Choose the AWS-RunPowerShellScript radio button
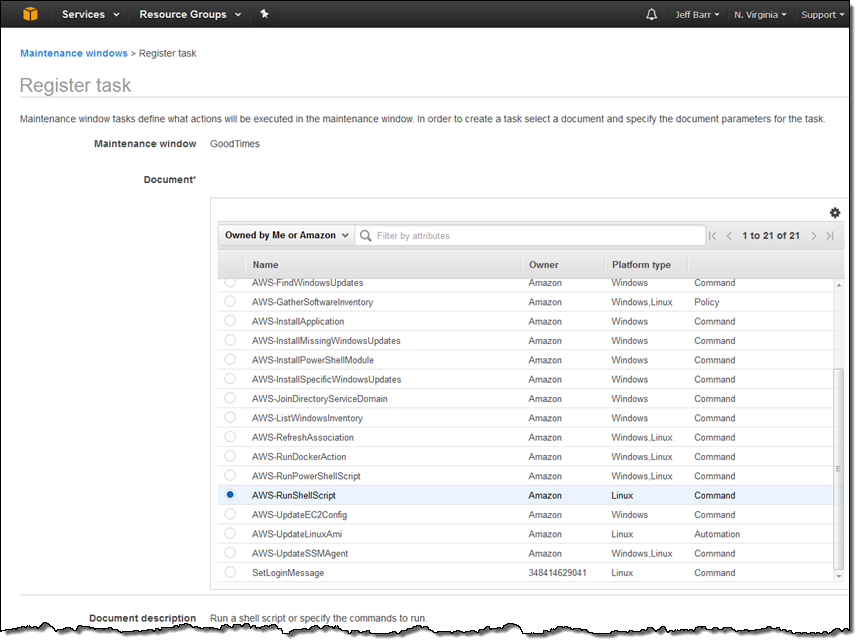The image size is (860, 644). point(230,476)
